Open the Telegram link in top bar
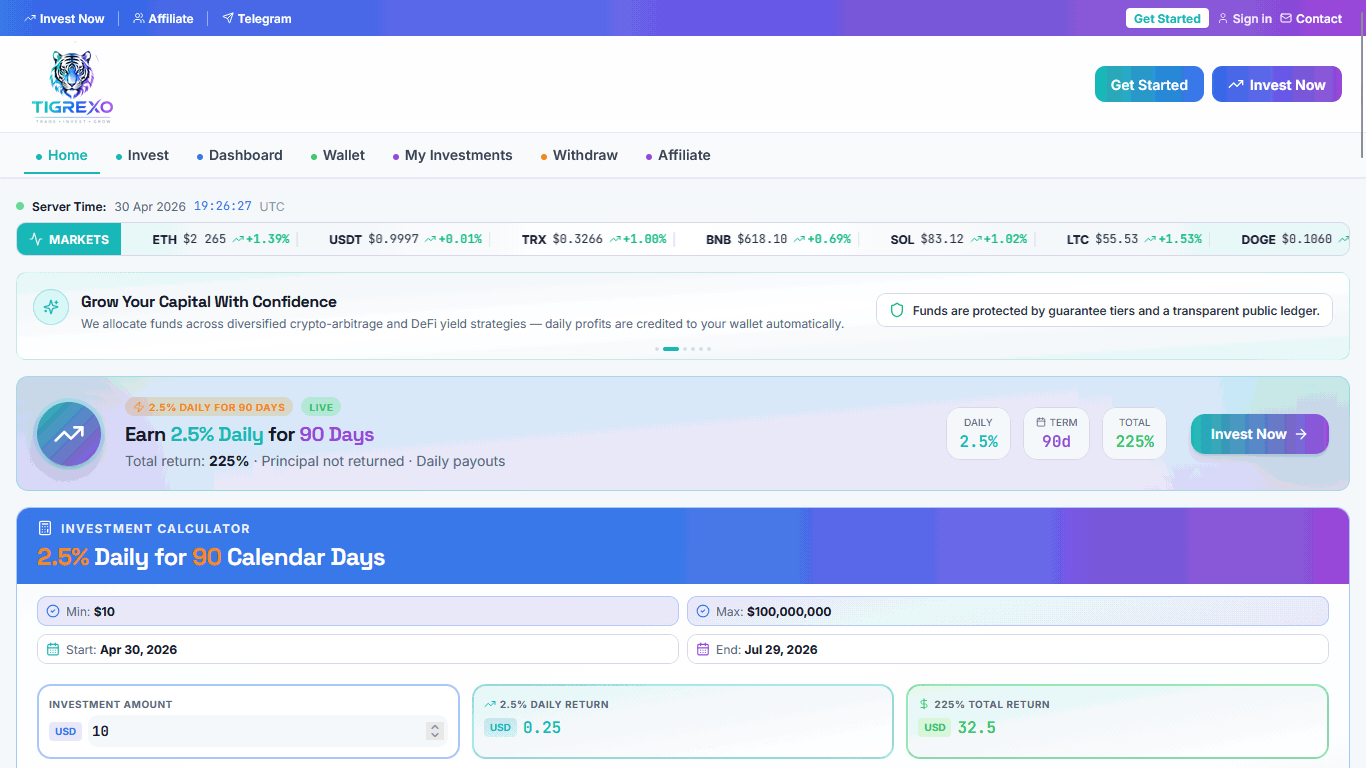 (x=257, y=18)
